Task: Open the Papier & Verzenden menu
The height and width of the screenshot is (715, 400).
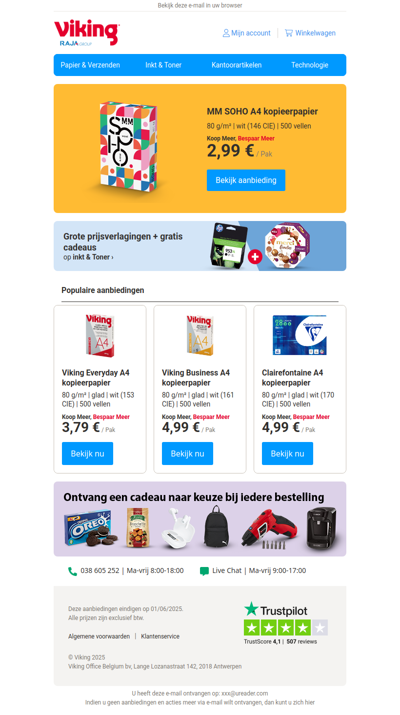Action: point(90,65)
